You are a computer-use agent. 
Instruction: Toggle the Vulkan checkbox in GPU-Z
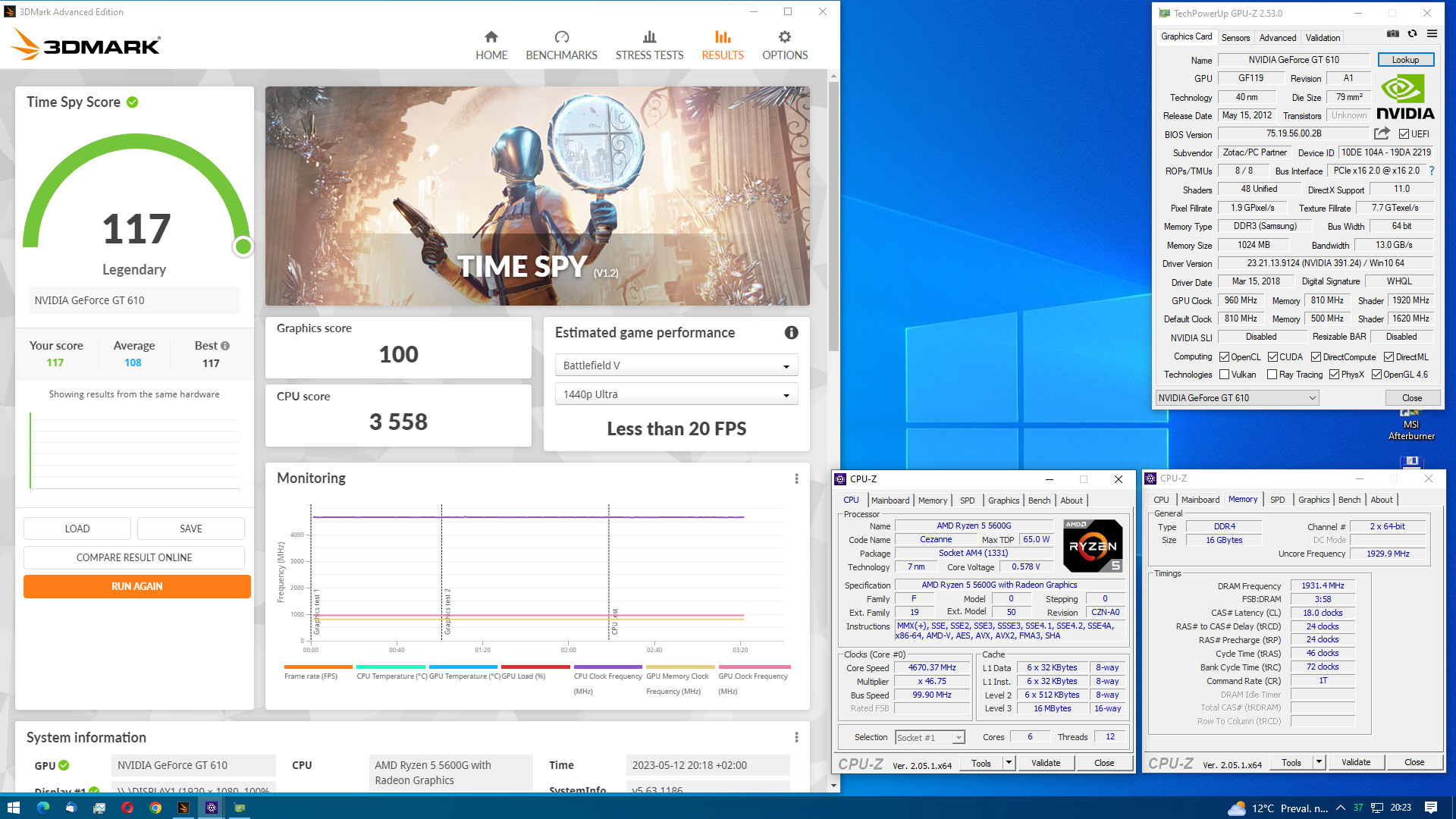1224,375
